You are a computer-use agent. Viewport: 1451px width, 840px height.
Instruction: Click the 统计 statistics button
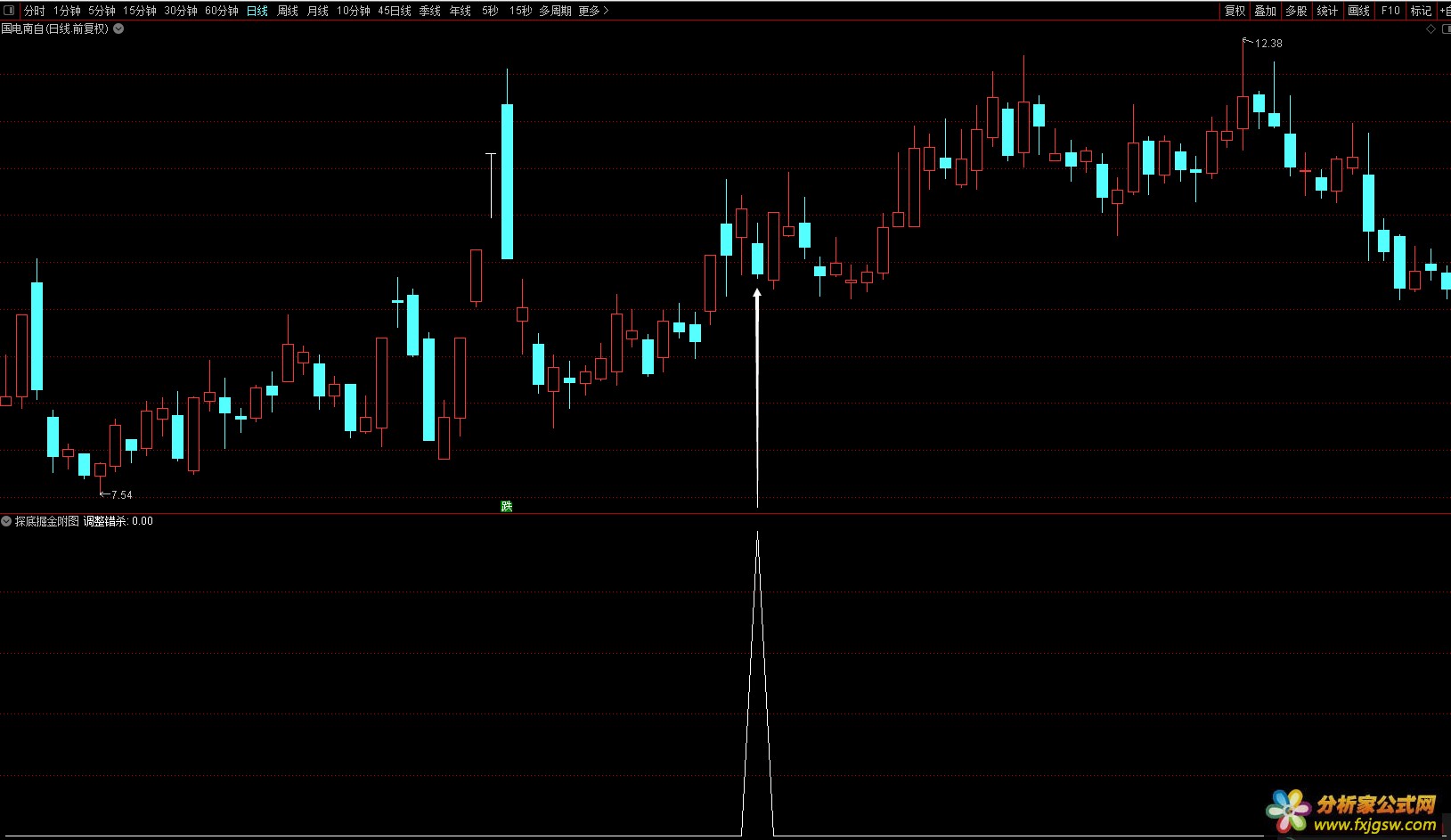[x=1327, y=11]
